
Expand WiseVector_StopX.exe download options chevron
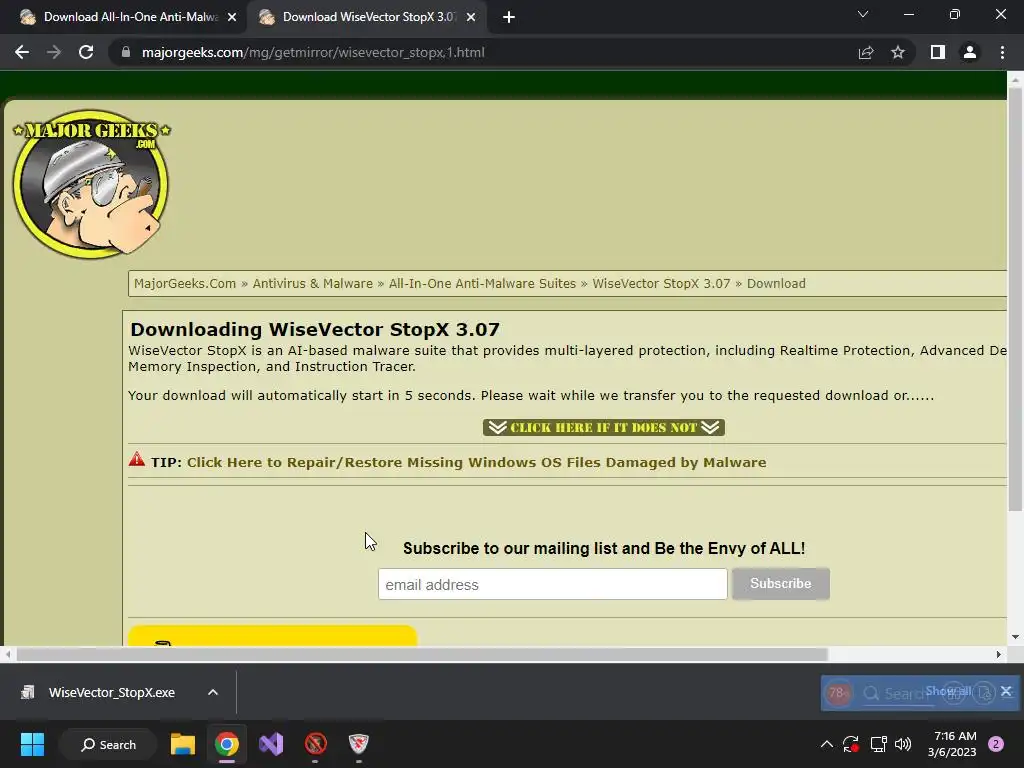point(213,692)
